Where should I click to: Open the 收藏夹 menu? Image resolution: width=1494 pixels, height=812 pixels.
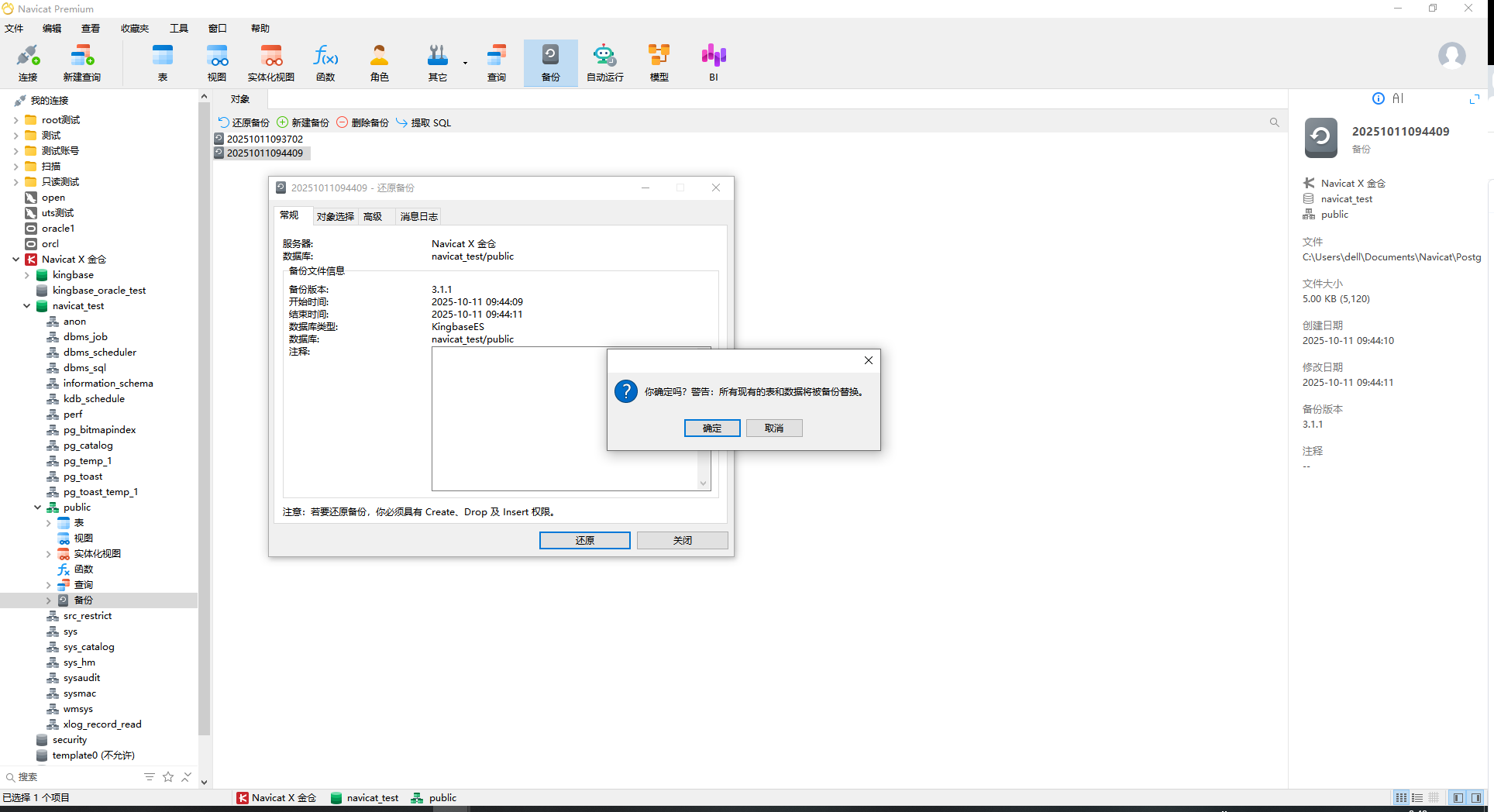(135, 29)
